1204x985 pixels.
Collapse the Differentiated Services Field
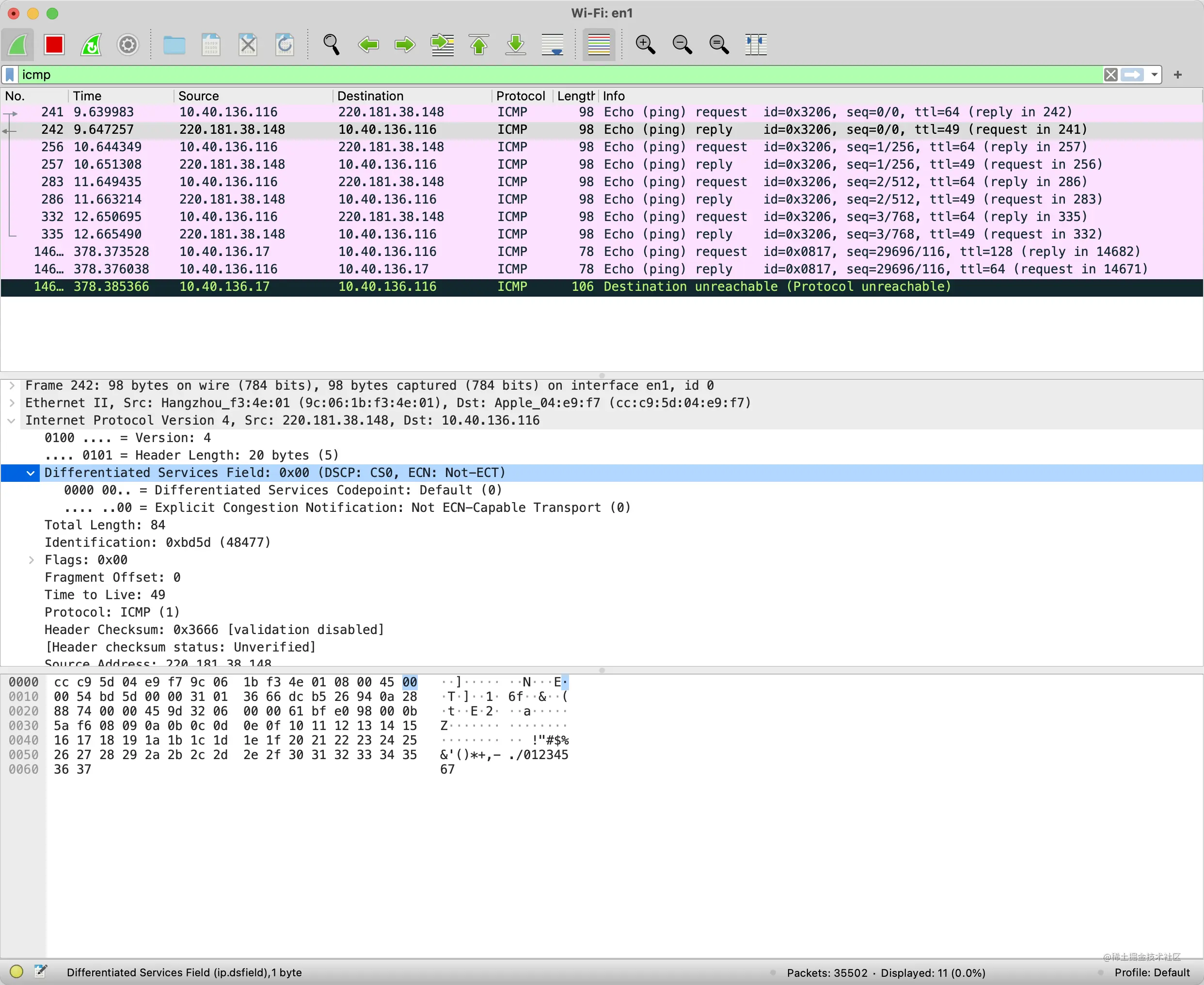(x=31, y=473)
